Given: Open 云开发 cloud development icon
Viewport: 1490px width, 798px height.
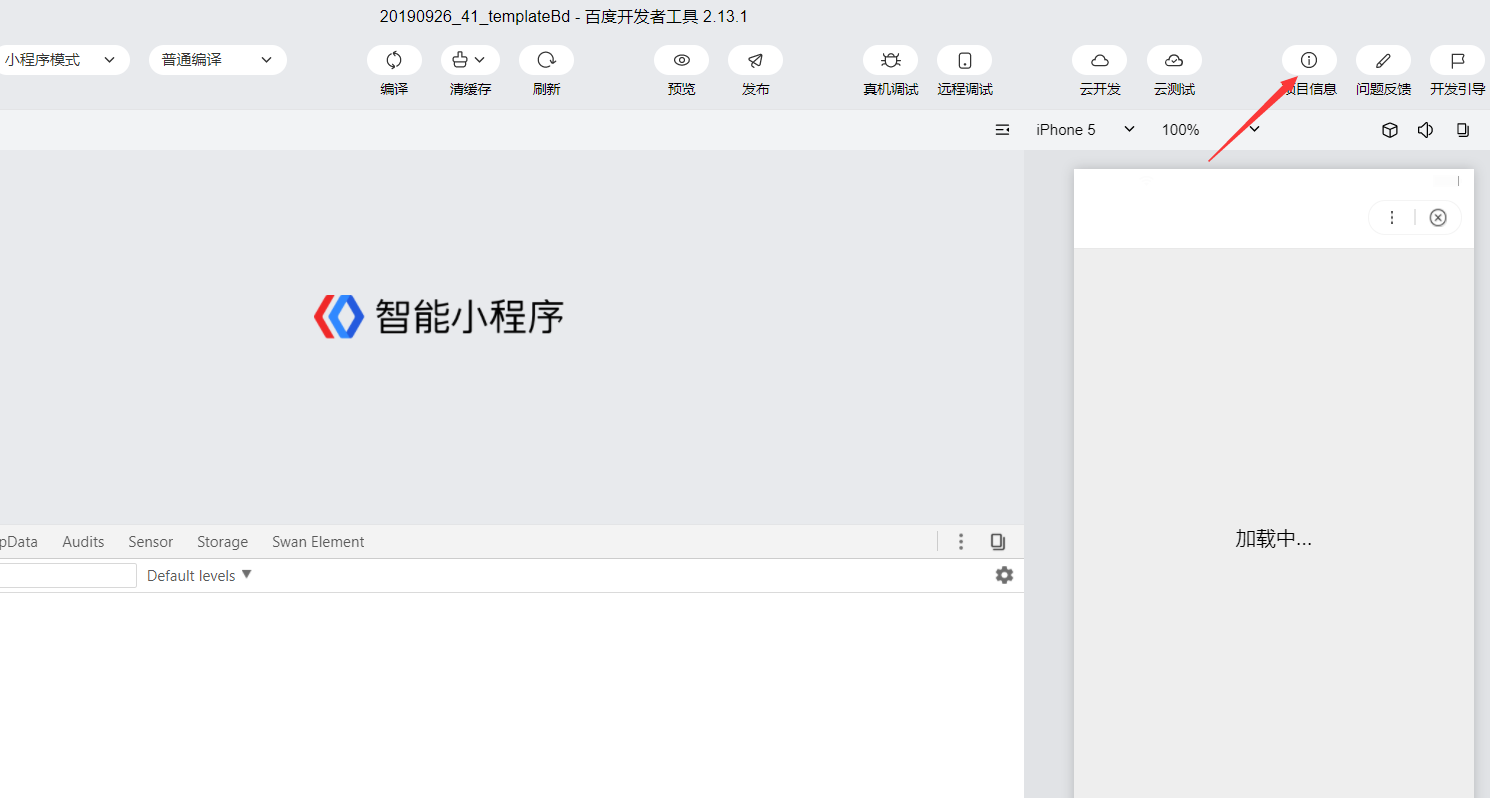Looking at the screenshot, I should 1099,60.
